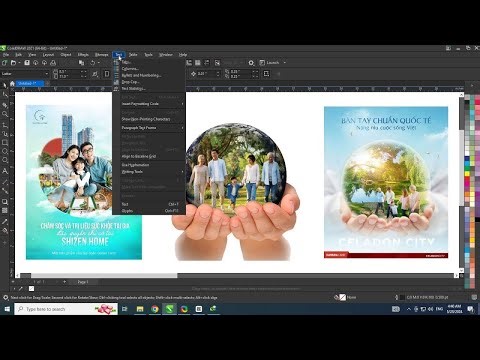Select the hands holding globe image
The height and width of the screenshot is (360, 480).
click(x=235, y=192)
